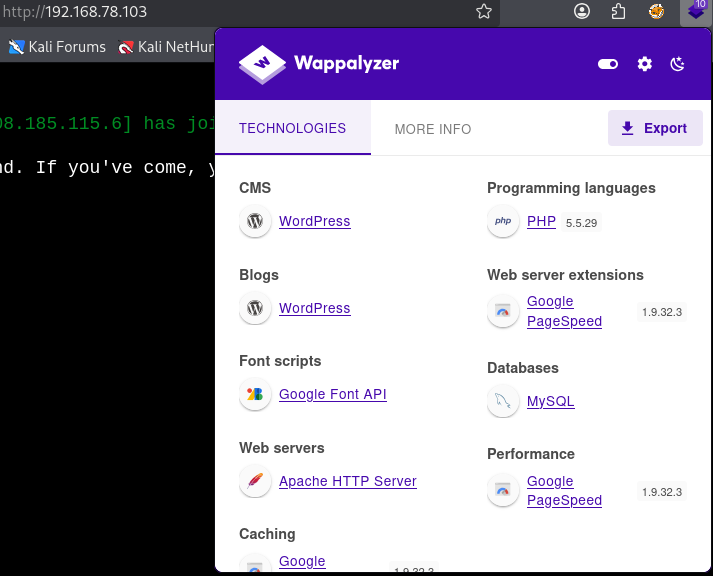Select the TECHNOLOGIES tab
Image resolution: width=713 pixels, height=576 pixels.
click(292, 128)
